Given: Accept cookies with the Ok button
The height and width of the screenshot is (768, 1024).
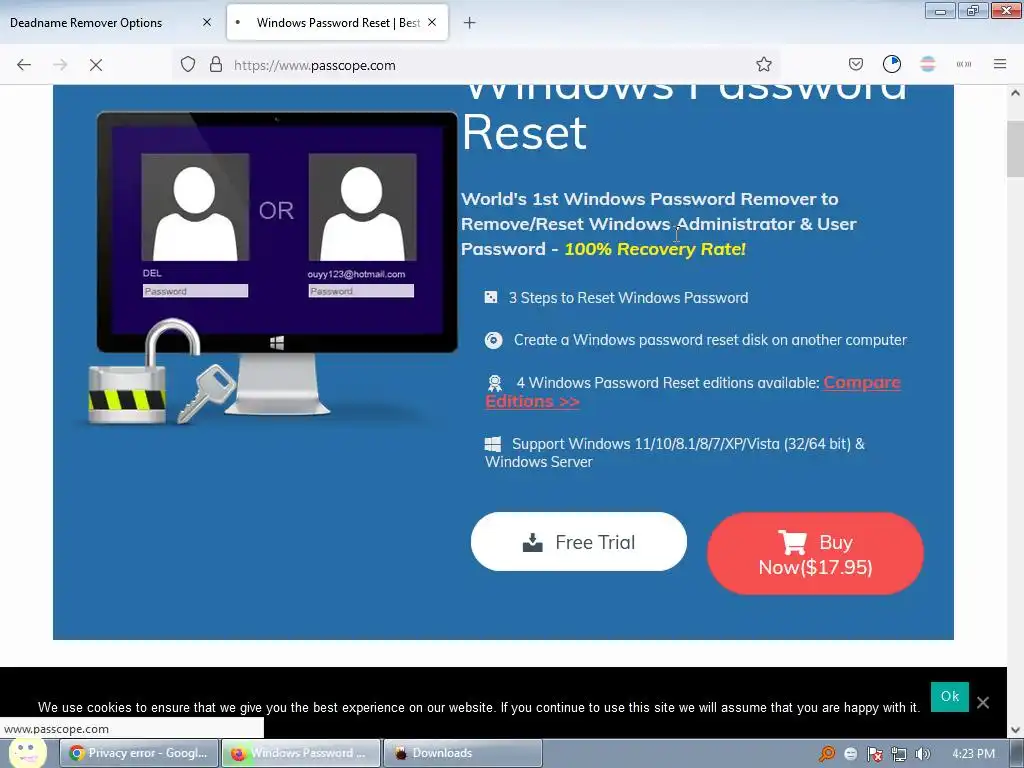Looking at the screenshot, I should (950, 696).
